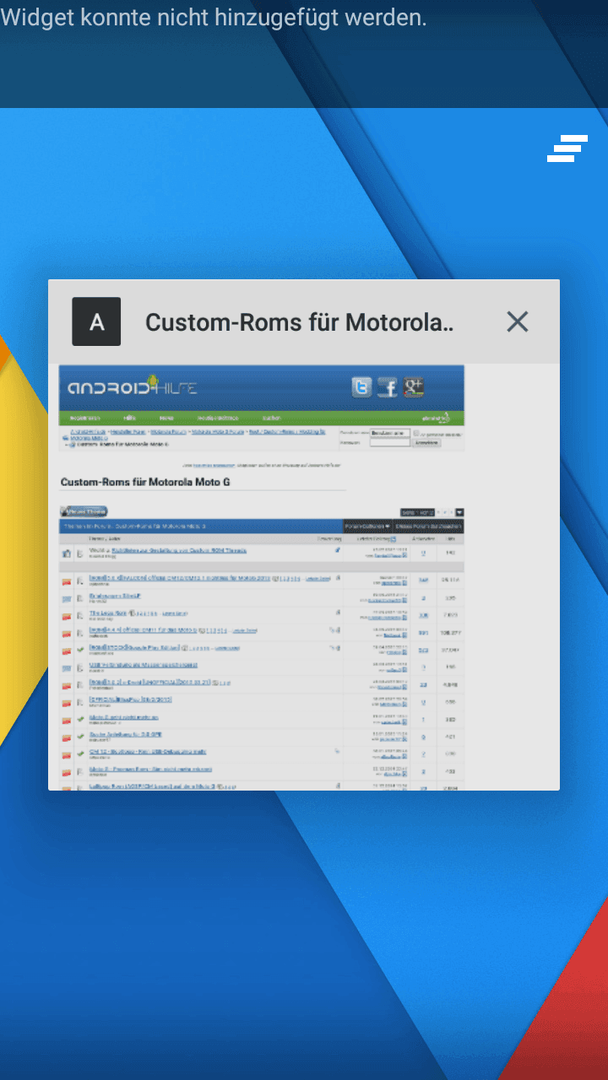
Task: Tap the 'Widget konnte nicht hinzugefügt werden' message
Action: coord(213,18)
